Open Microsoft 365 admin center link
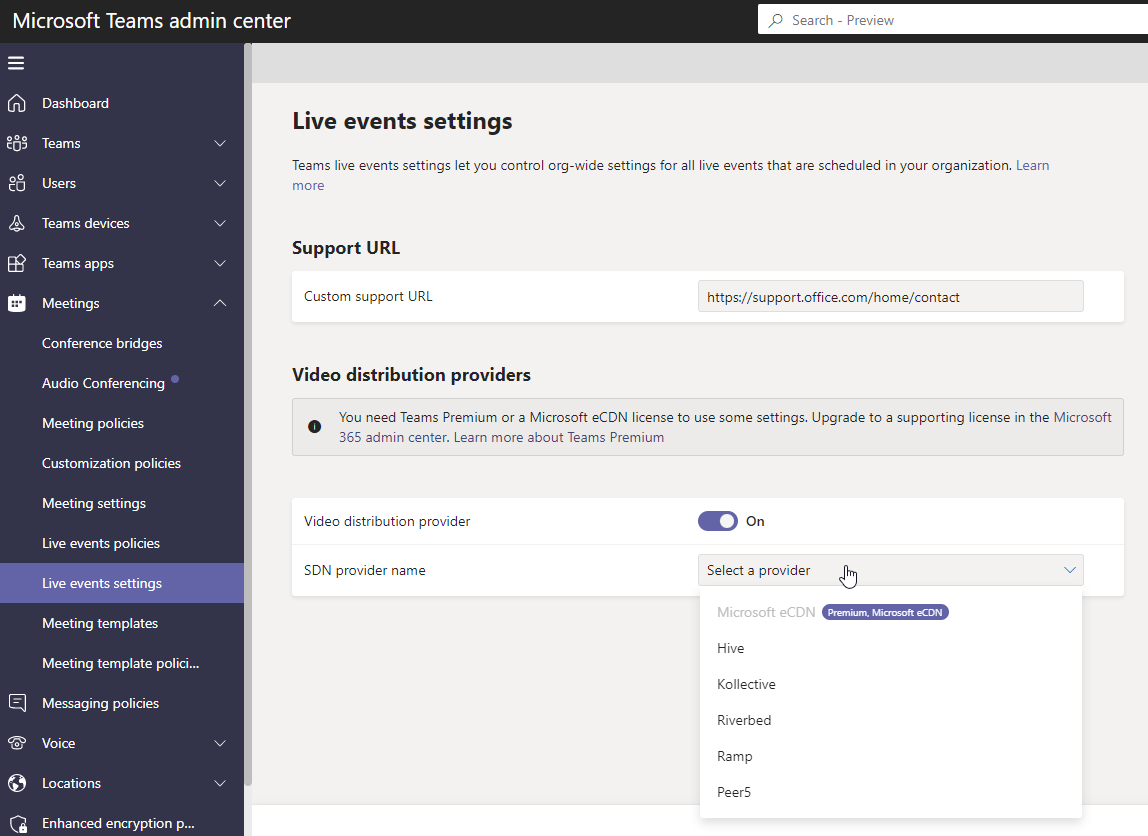 point(1082,417)
